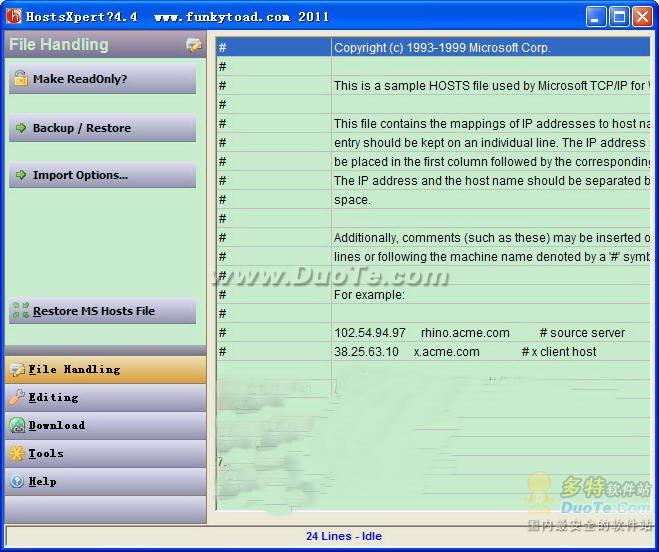The width and height of the screenshot is (659, 552).
Task: Select the Copyright (c) 1993-1999 Microsoft Corp. row
Action: tap(433, 48)
